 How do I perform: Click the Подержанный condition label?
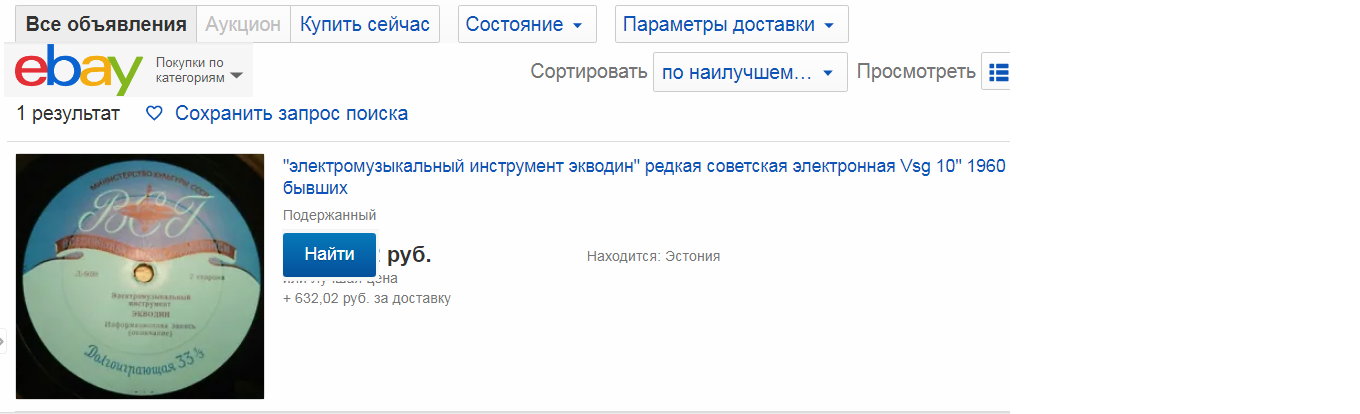329,215
